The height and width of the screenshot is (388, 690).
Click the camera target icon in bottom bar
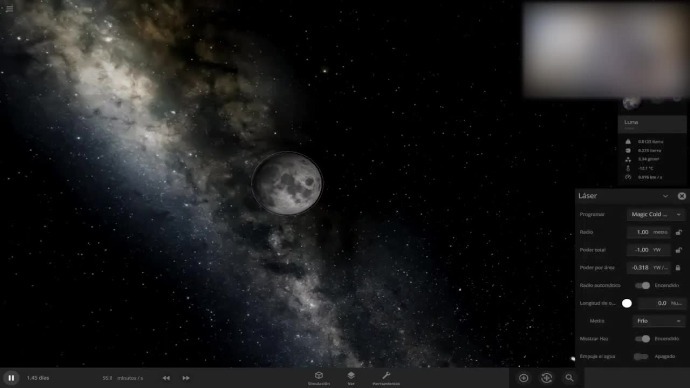coord(547,378)
